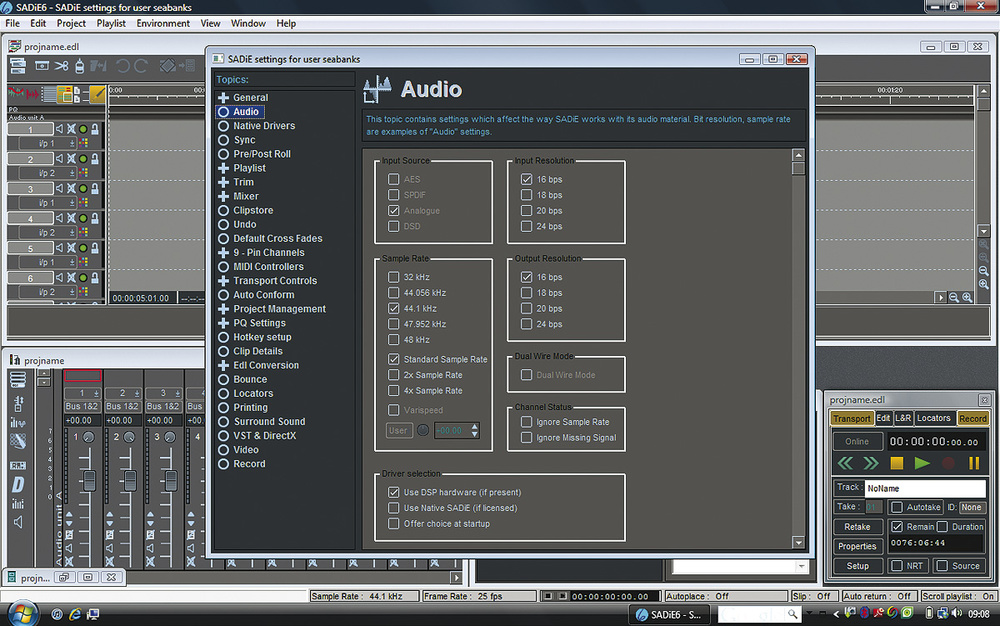Click the green record-arm dot on track 2
Screen dimensions: 1000x626
tap(83, 159)
